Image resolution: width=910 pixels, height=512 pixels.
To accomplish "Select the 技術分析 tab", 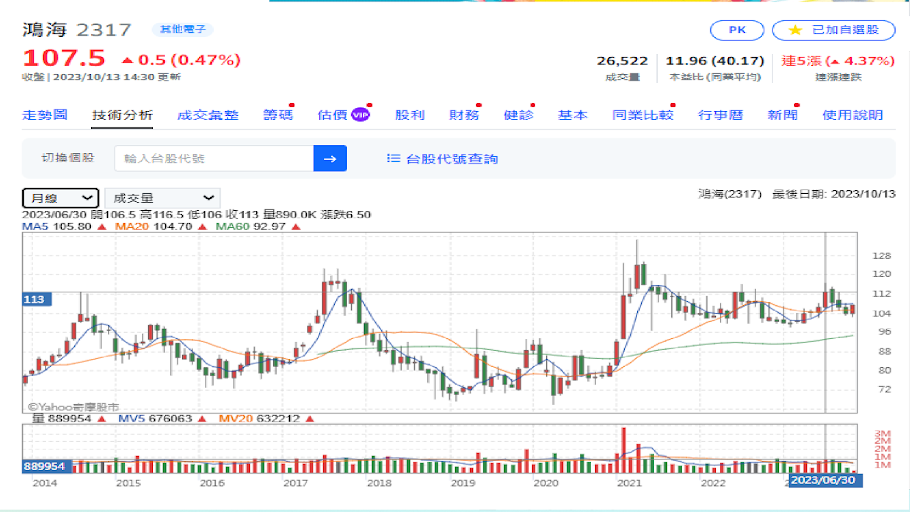I will 122,115.
